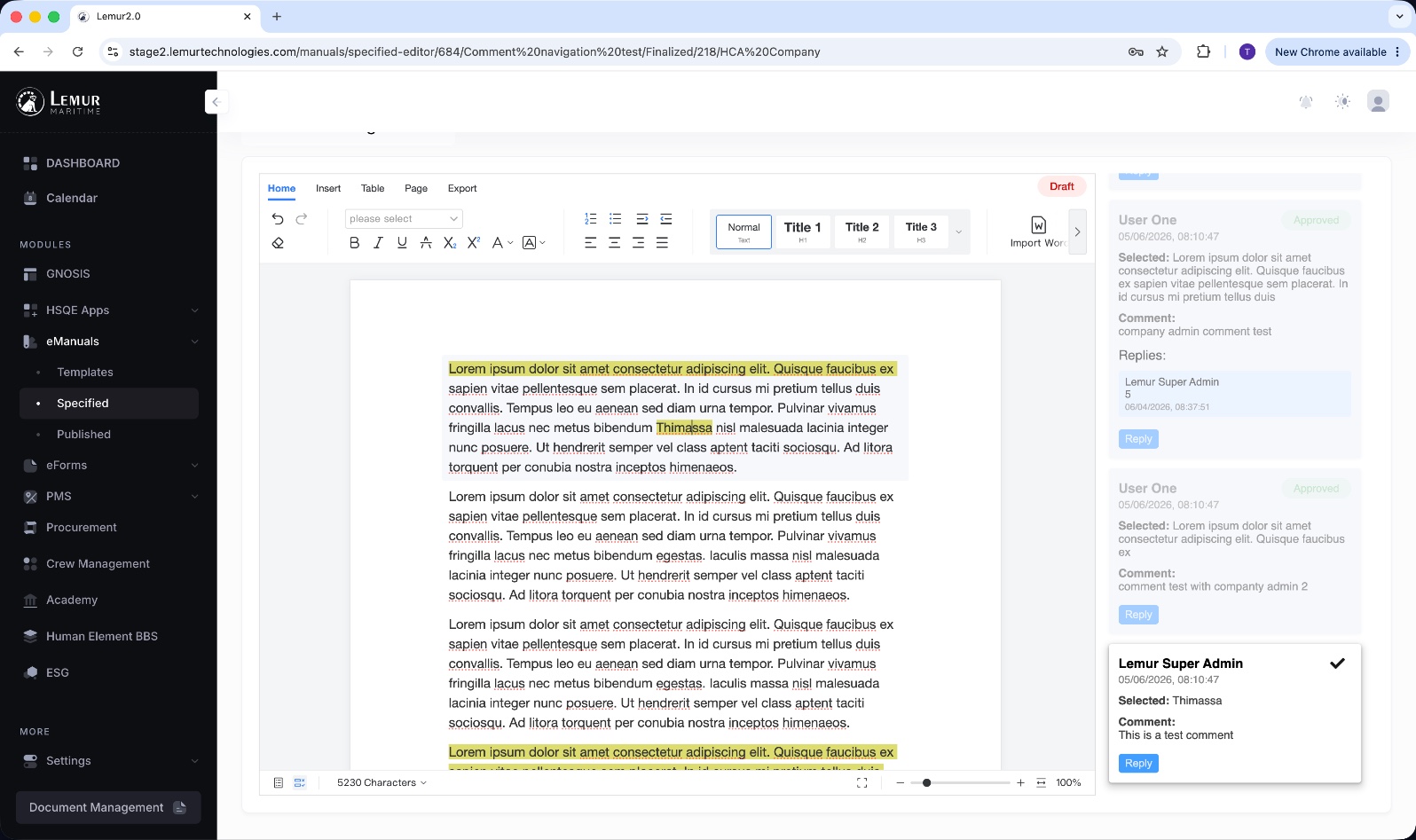Apply strikethrough formatting
Viewport: 1416px width, 840px height.
click(x=426, y=242)
